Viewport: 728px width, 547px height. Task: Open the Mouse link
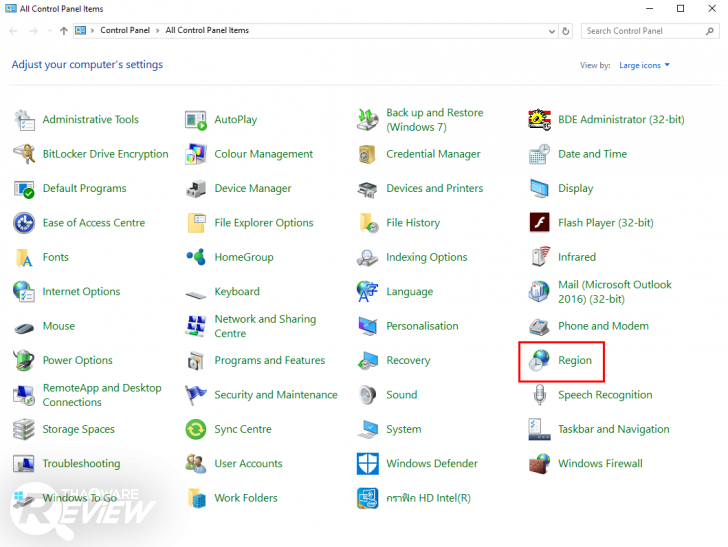(x=58, y=326)
